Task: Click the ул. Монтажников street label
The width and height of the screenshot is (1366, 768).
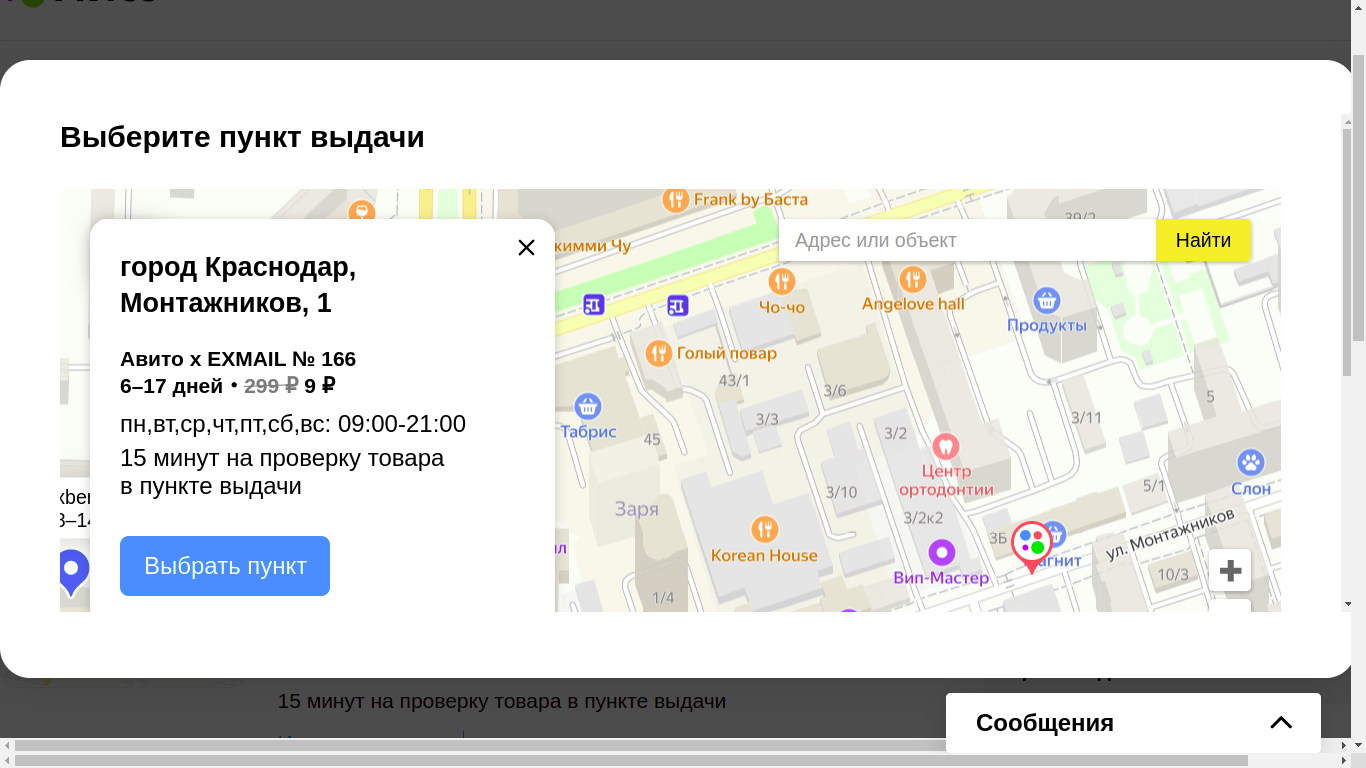Action: pyautogui.click(x=1170, y=533)
